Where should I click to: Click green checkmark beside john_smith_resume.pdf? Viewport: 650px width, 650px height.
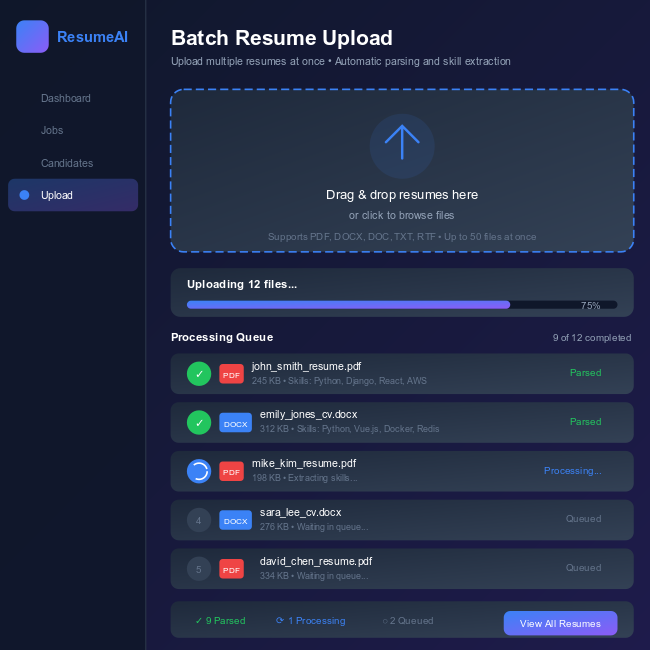(199, 374)
